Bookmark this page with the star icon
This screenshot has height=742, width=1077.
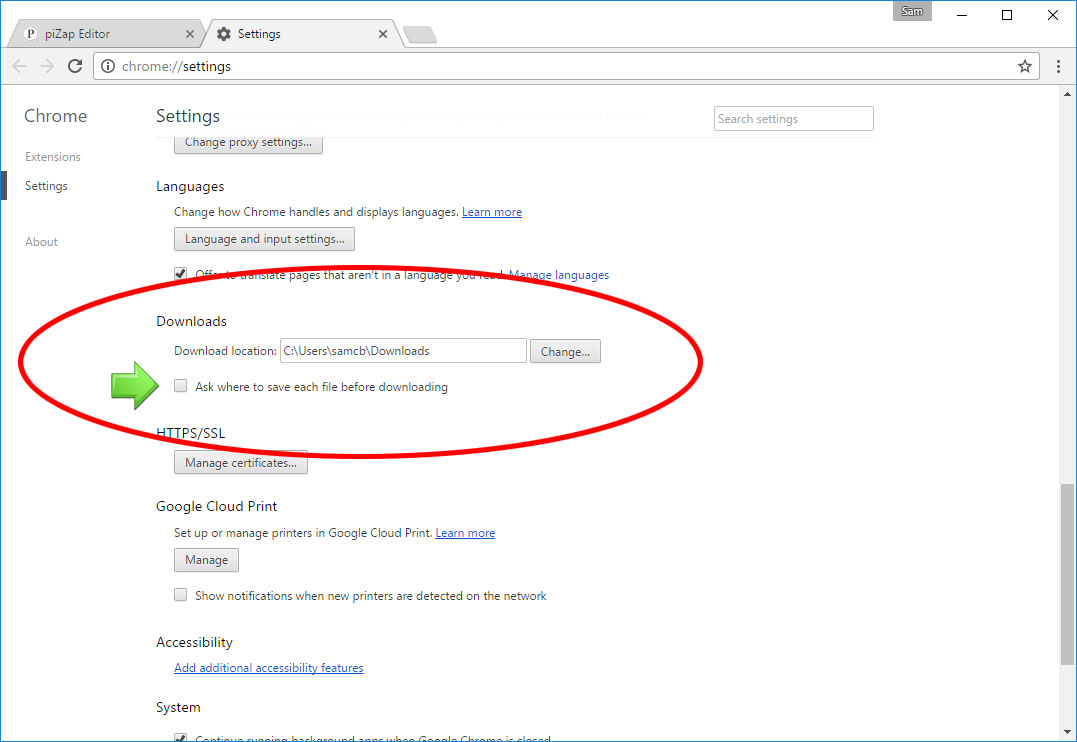click(1024, 66)
